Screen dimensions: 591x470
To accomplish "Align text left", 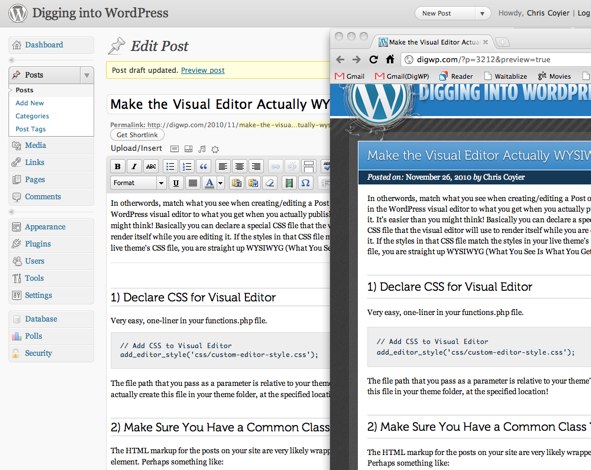I will (223, 166).
